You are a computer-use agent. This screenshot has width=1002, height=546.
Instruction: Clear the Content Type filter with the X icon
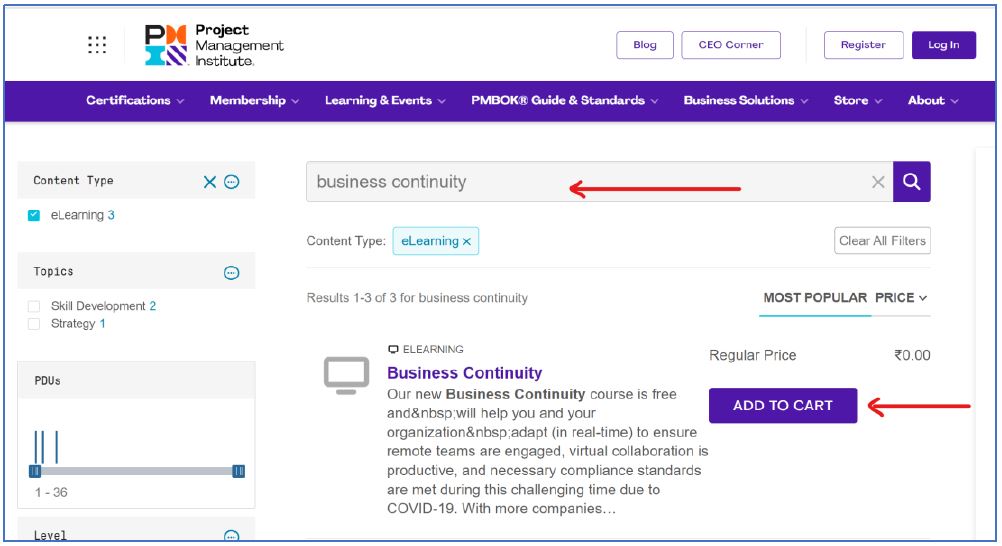[210, 182]
